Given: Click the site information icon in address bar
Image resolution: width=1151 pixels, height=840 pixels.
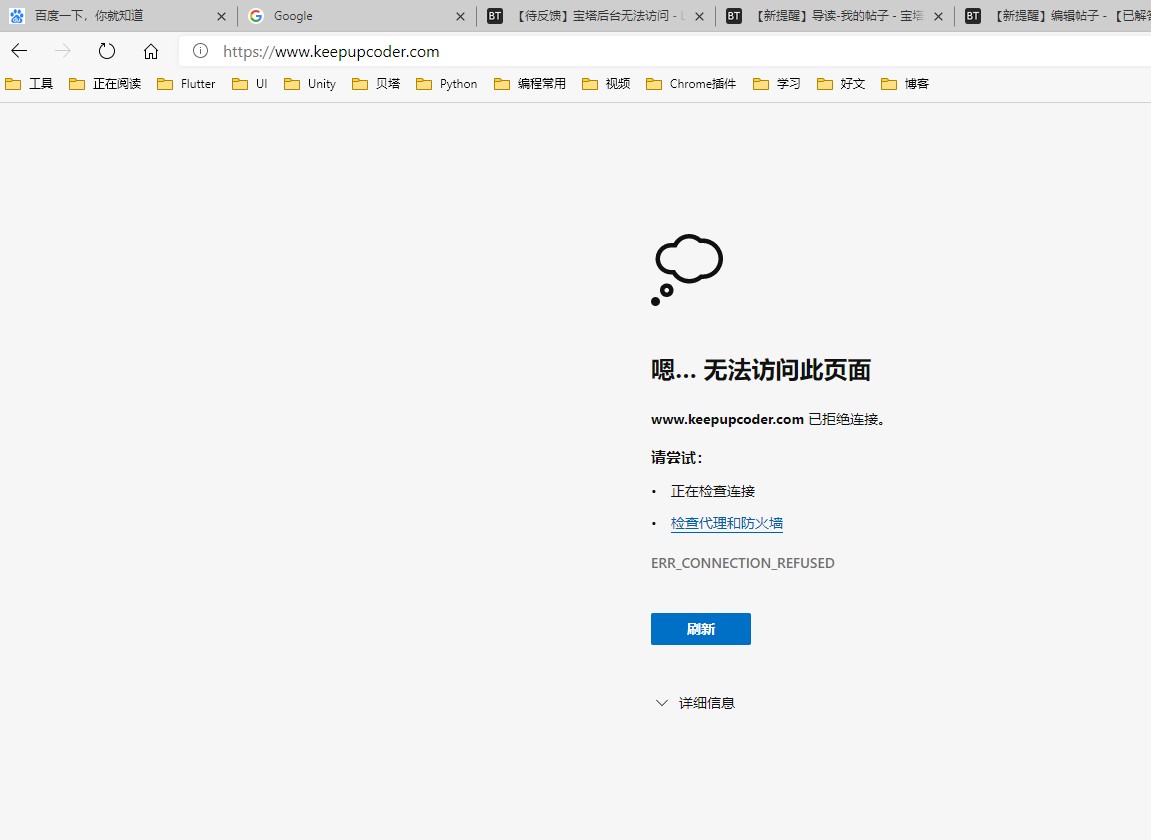Looking at the screenshot, I should coord(201,51).
